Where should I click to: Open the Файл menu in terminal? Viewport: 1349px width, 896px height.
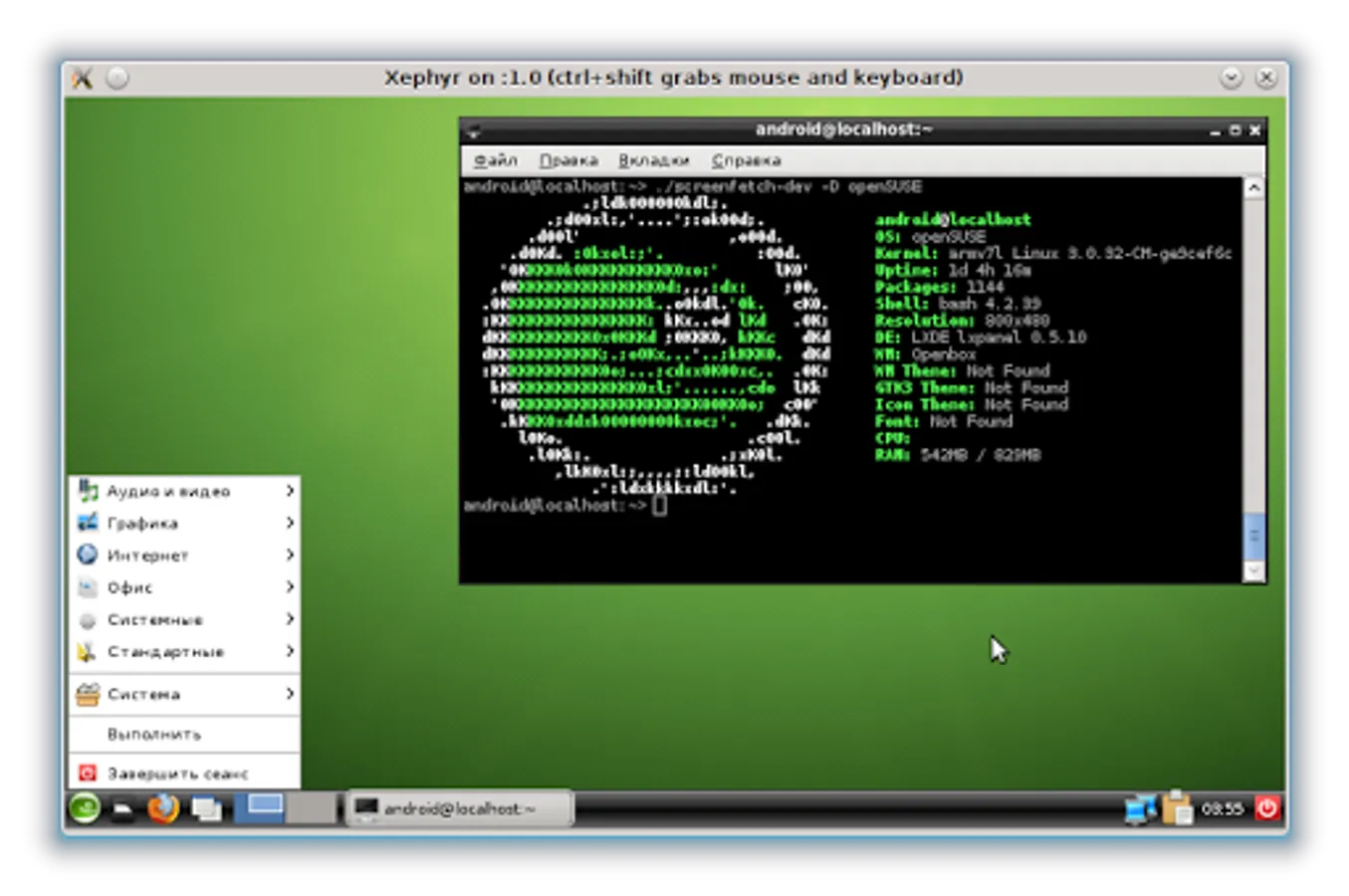point(495,160)
